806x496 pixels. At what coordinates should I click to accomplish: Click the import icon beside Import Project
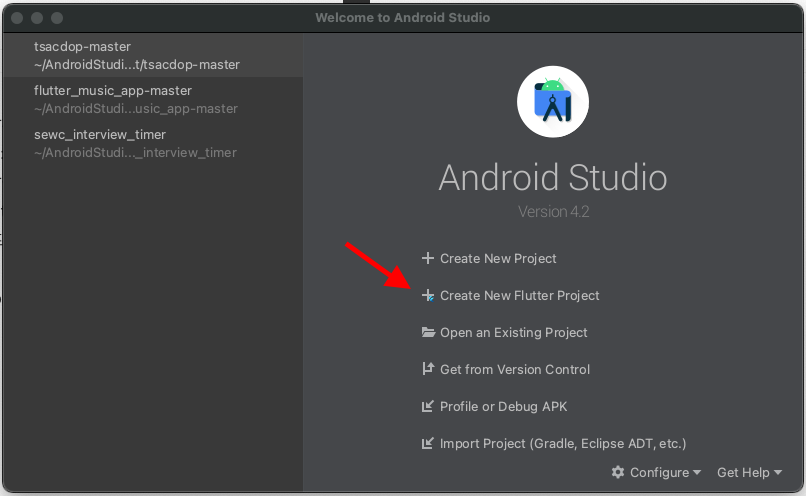[x=428, y=443]
